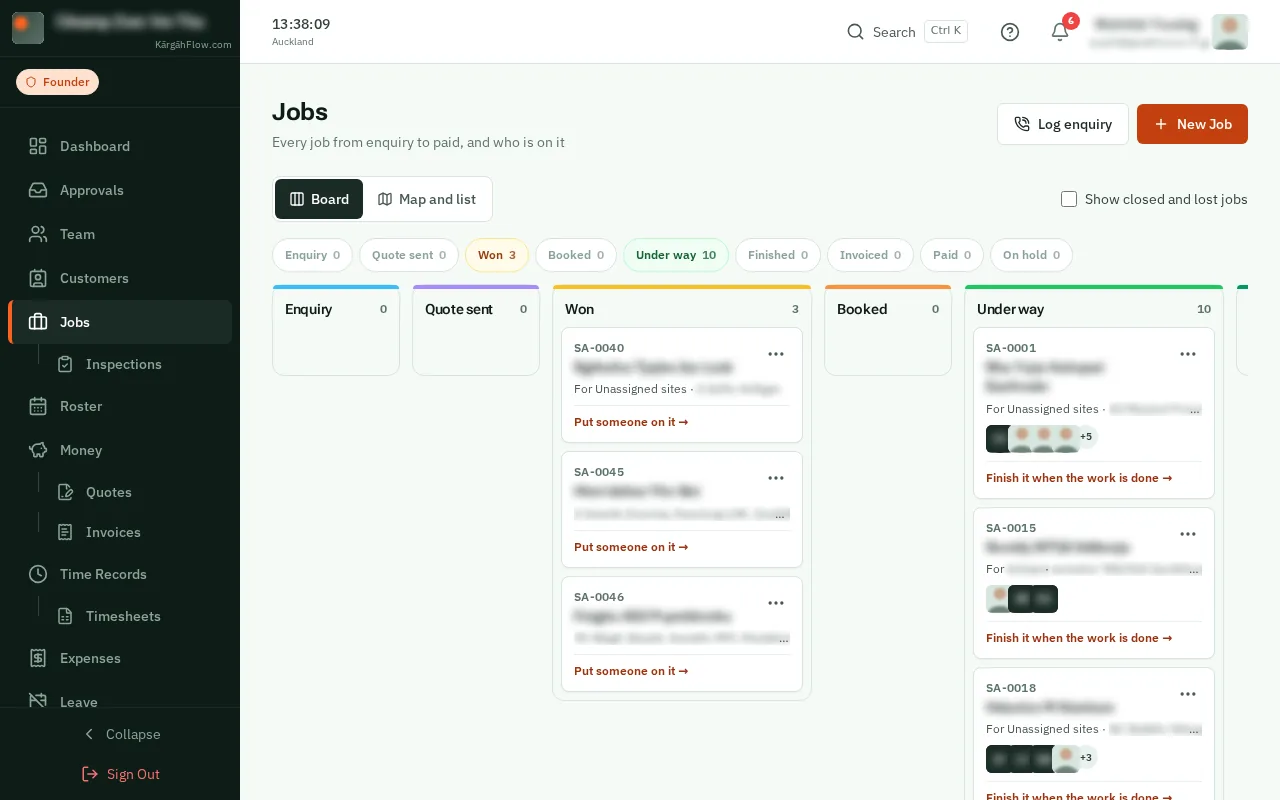
Task: Open the Expenses receipt icon
Action: pos(38,658)
